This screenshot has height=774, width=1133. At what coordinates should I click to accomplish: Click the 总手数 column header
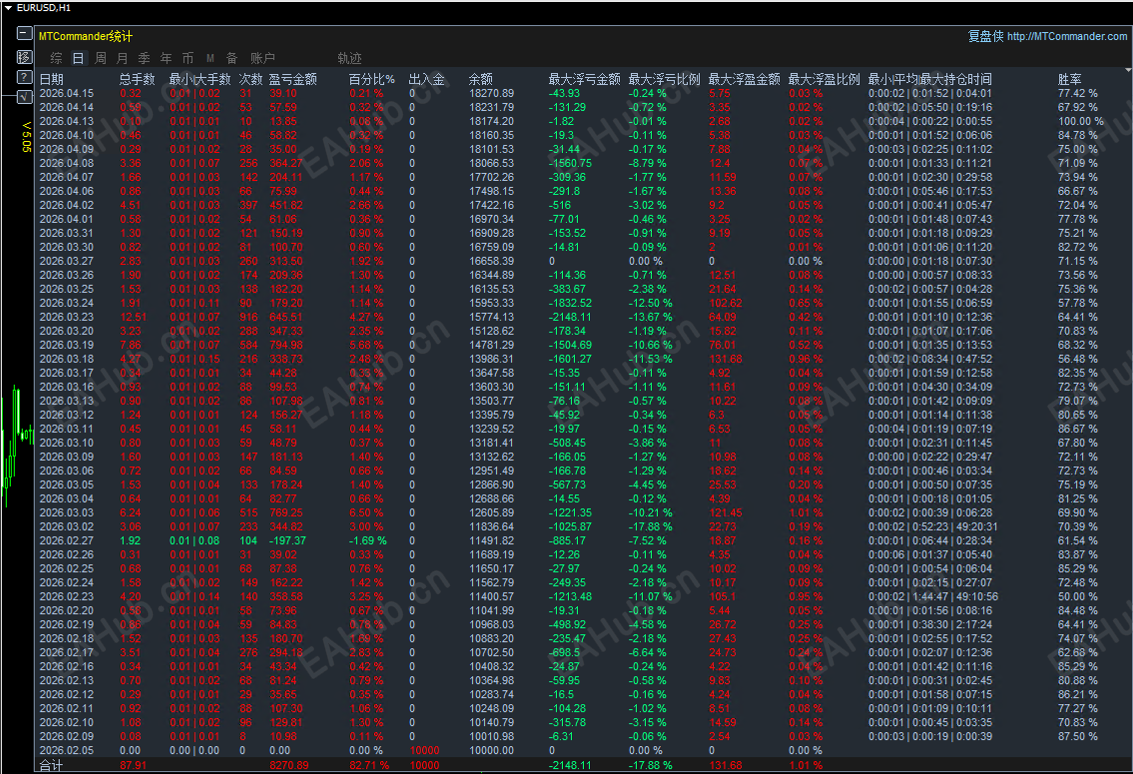click(137, 79)
